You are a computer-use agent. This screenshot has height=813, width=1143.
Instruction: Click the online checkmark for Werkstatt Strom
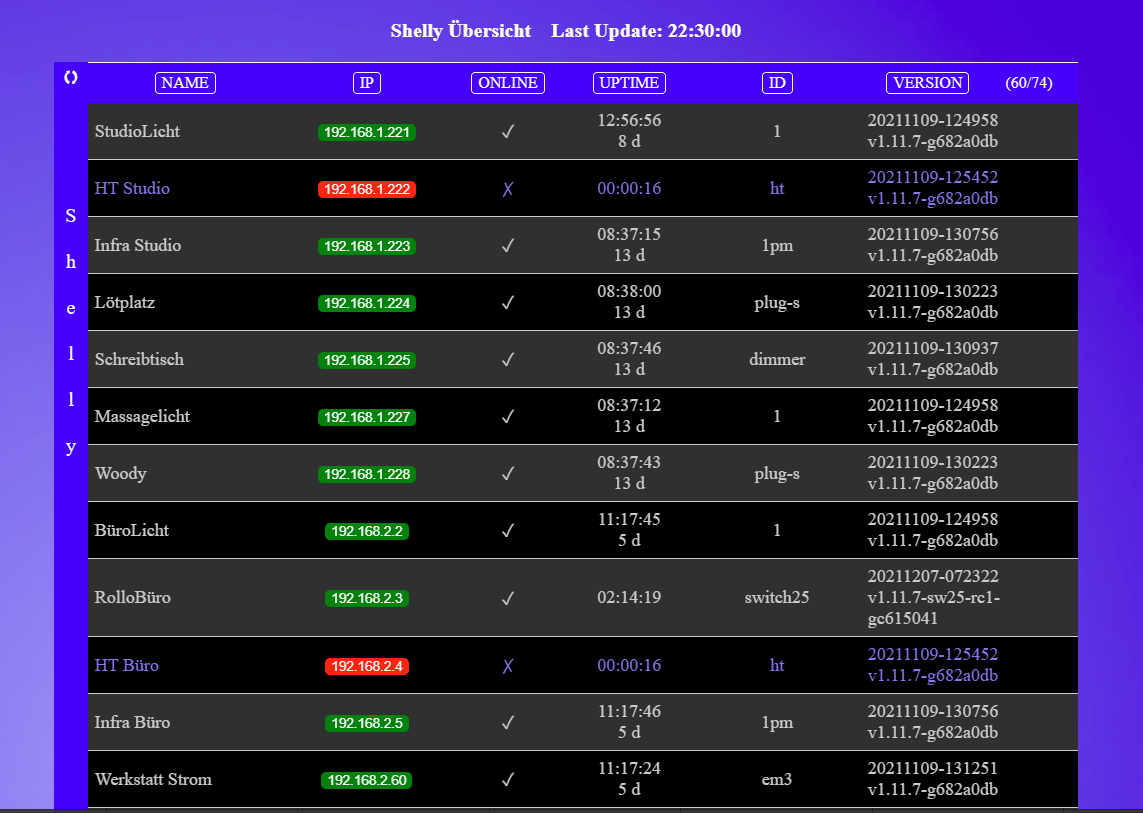pyautogui.click(x=508, y=780)
